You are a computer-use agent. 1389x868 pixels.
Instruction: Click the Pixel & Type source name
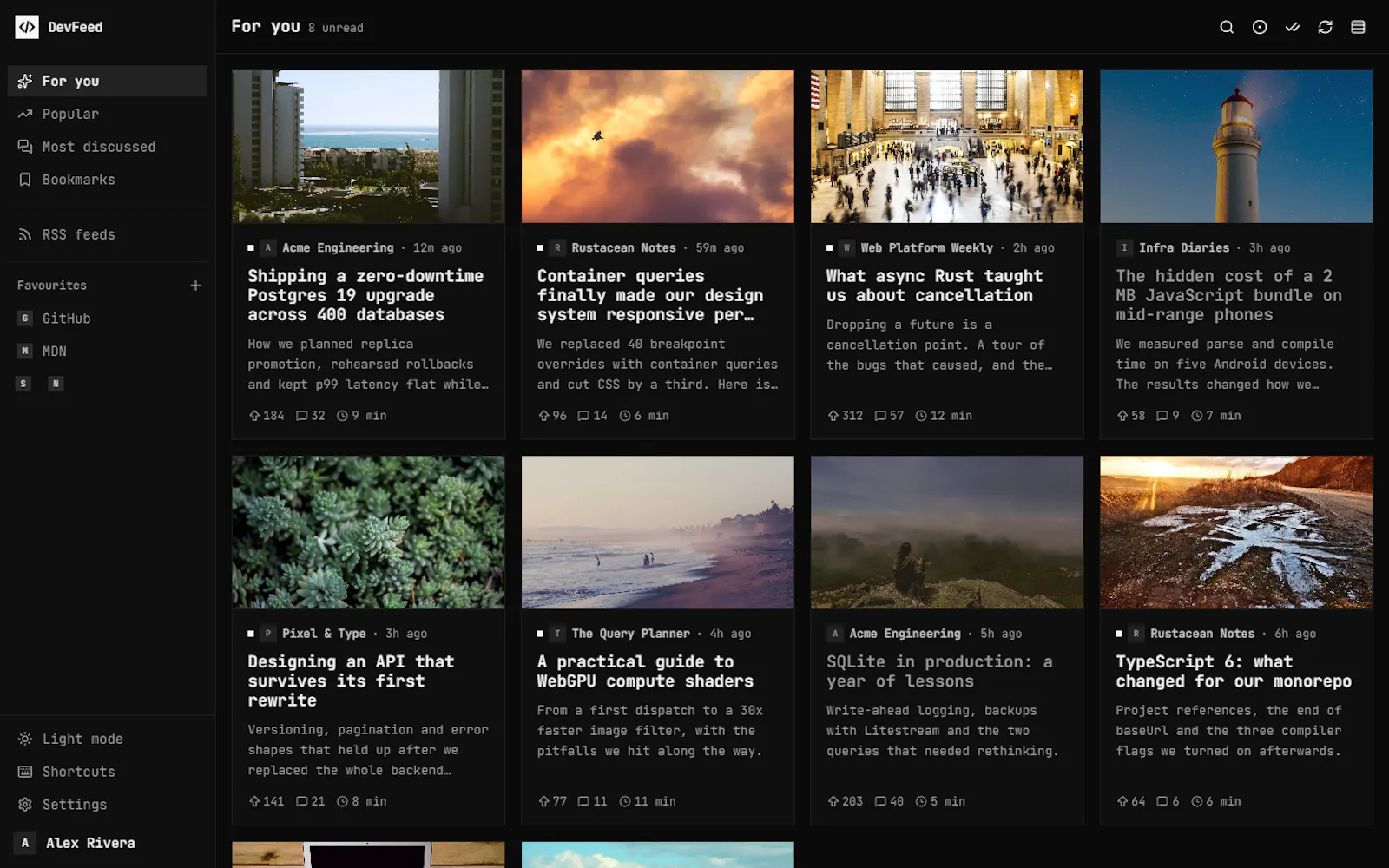click(x=324, y=634)
